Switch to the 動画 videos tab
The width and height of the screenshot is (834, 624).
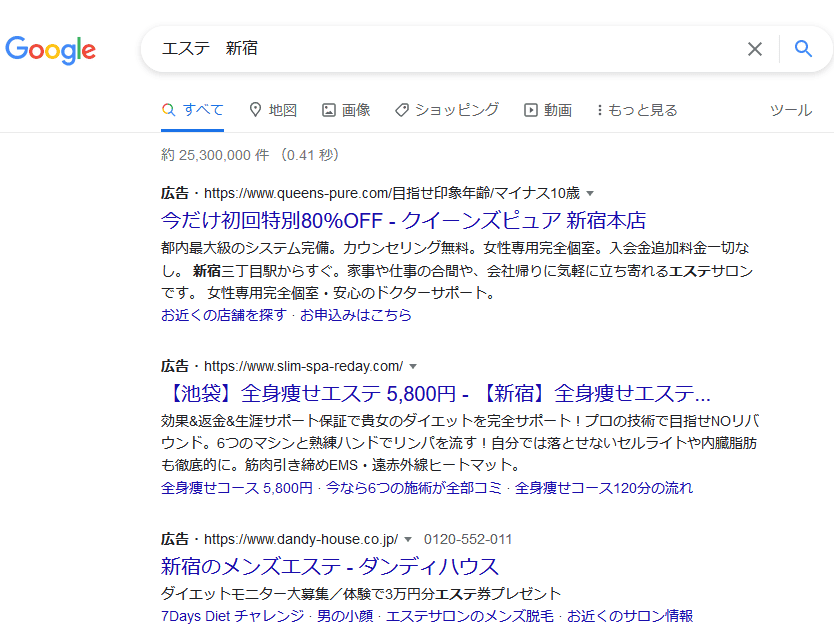(x=548, y=110)
